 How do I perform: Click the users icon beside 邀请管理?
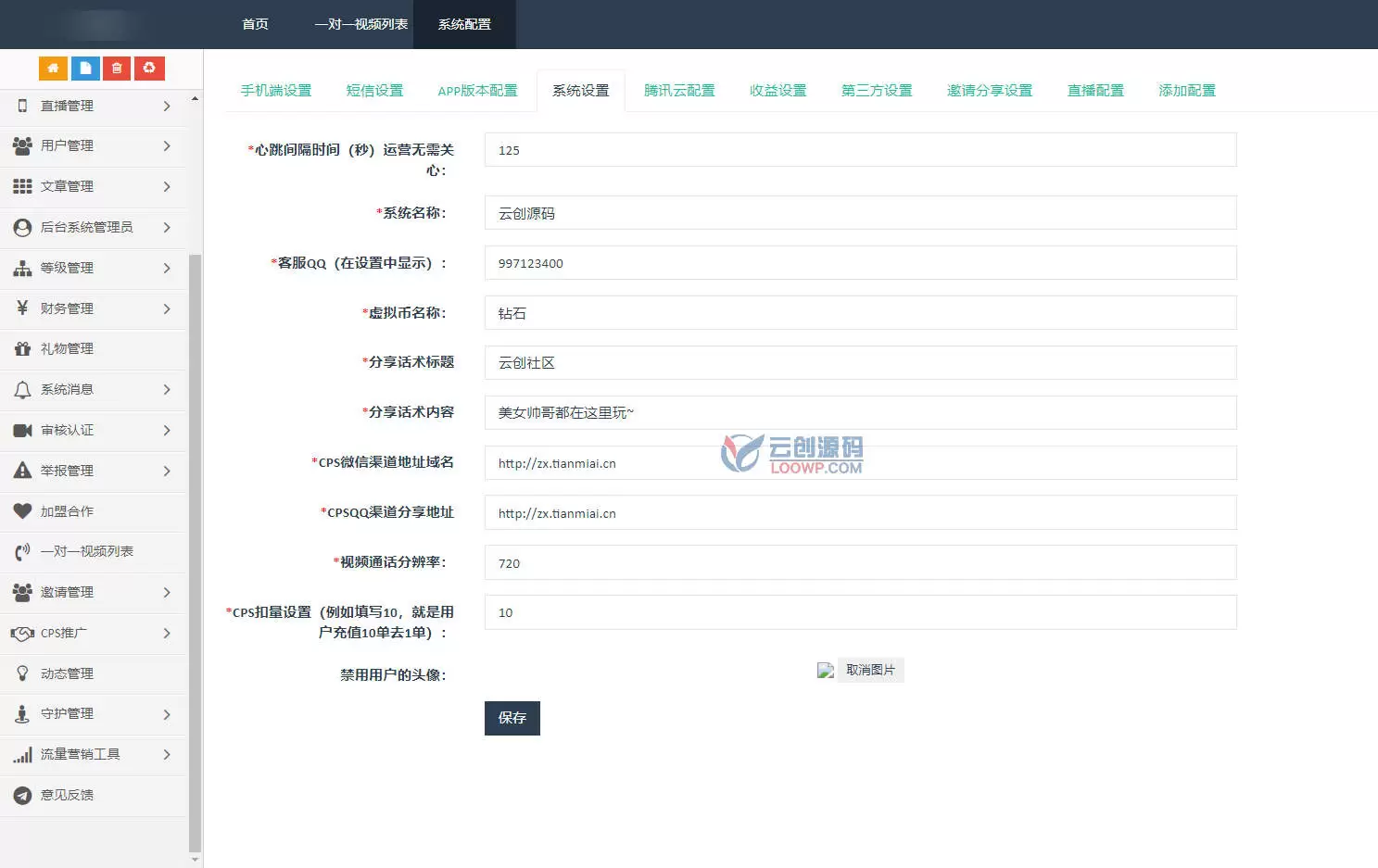point(22,592)
